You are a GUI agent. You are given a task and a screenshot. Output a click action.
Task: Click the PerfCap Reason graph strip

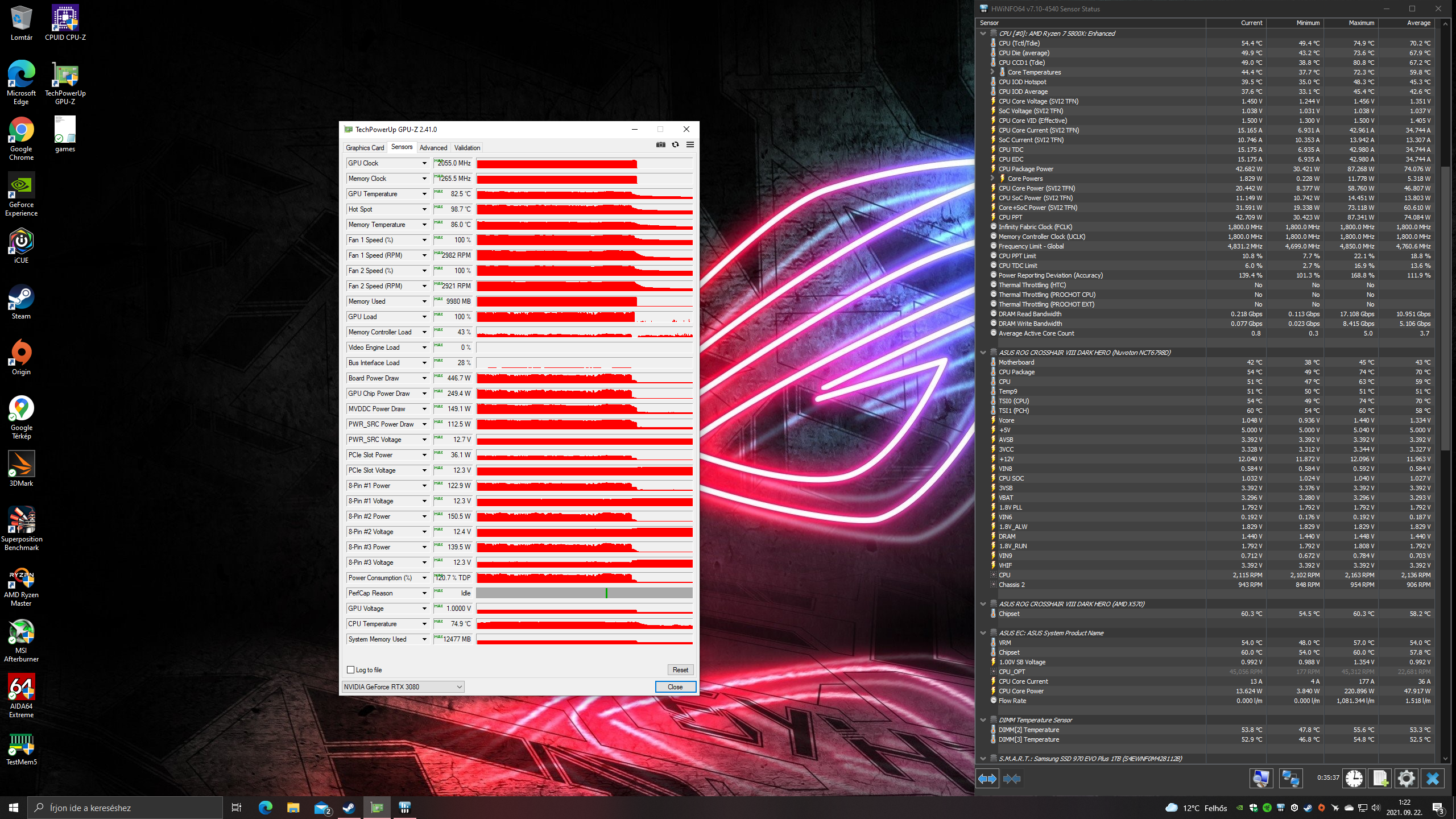click(x=585, y=593)
